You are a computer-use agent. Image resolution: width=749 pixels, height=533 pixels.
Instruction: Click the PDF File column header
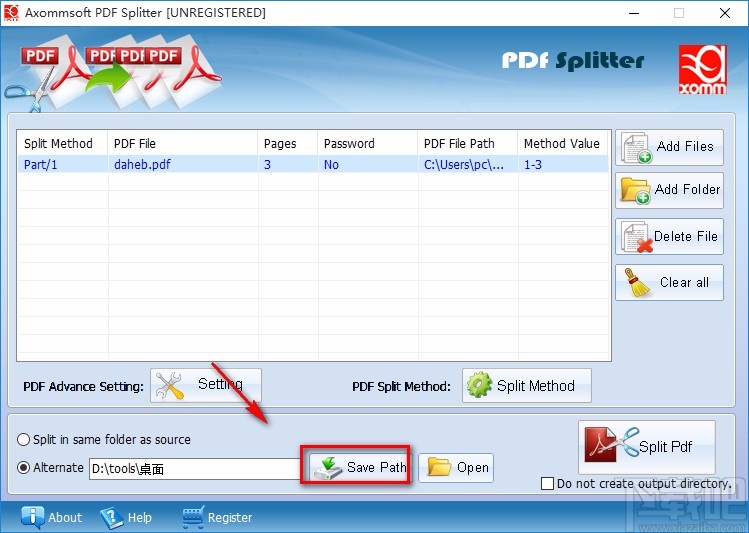click(183, 144)
